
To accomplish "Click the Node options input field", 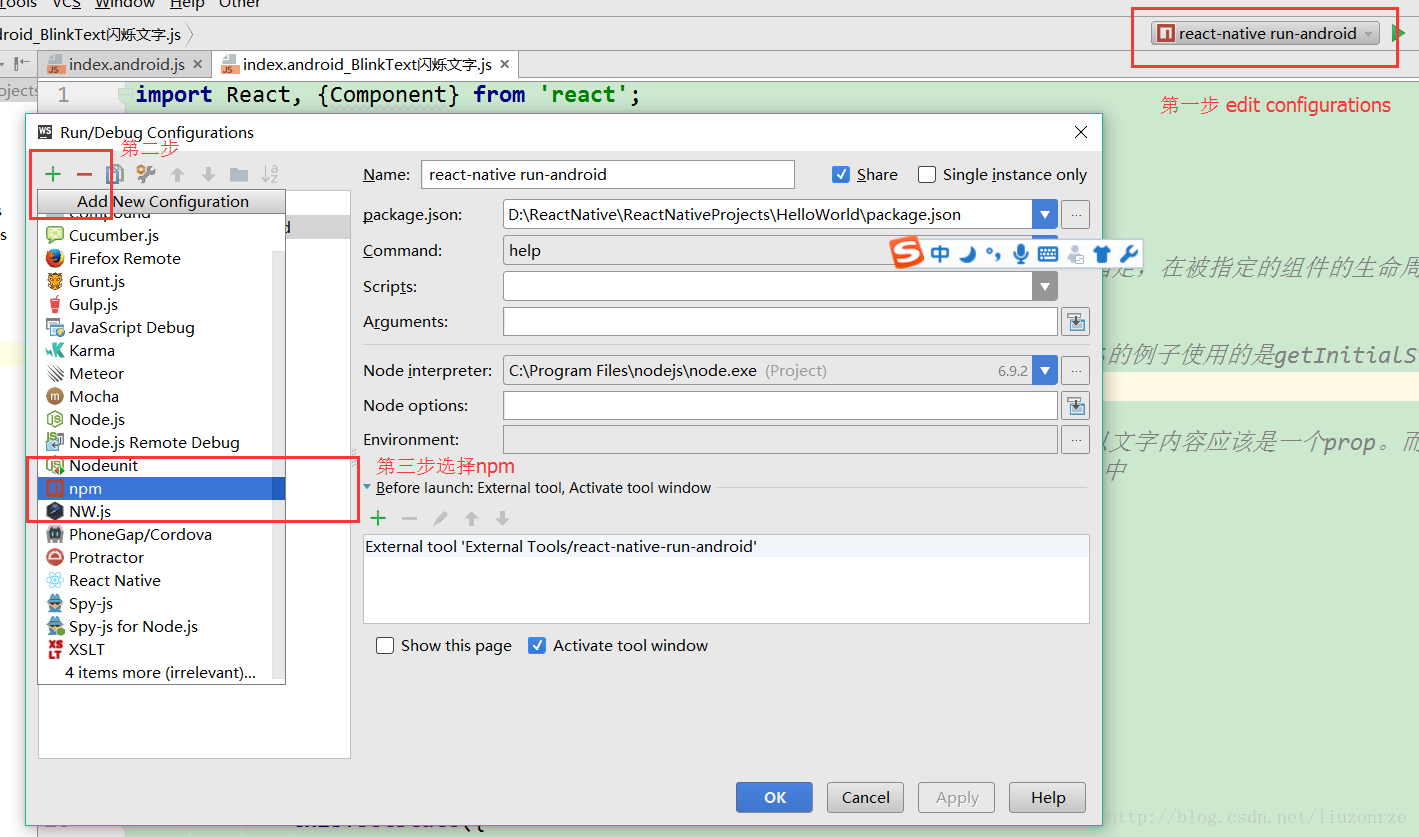I will tap(780, 406).
